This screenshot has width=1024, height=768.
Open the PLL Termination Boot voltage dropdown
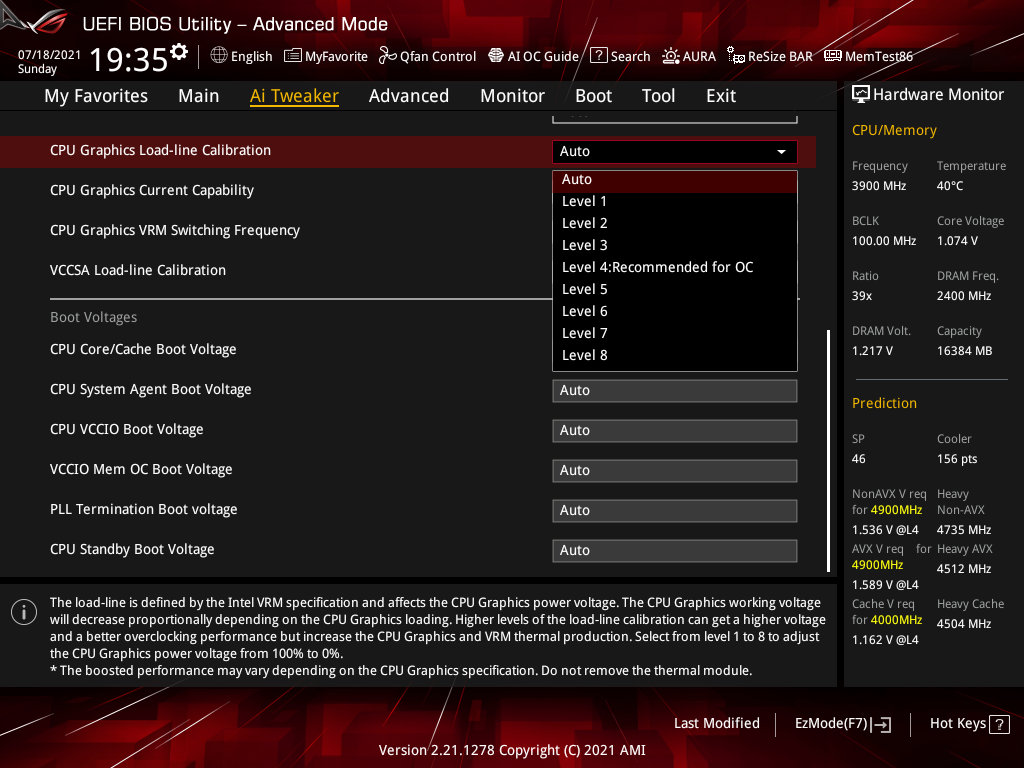click(674, 510)
